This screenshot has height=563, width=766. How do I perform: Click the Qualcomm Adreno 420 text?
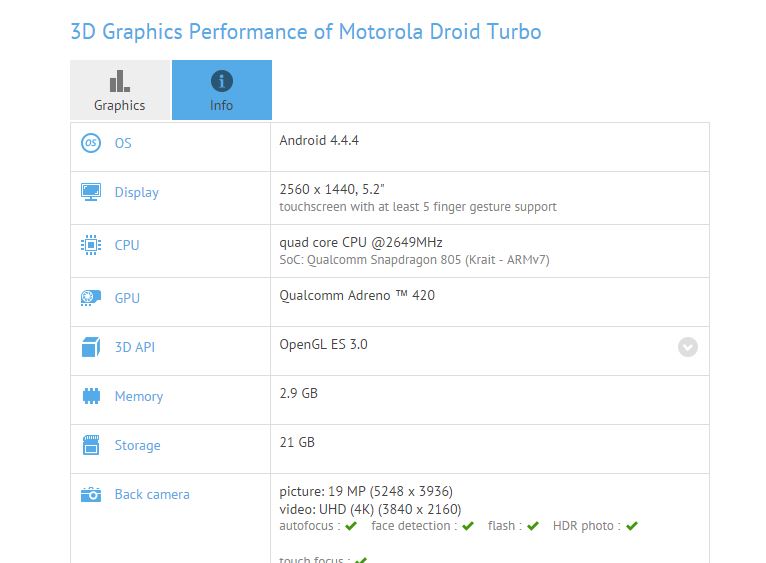pyautogui.click(x=357, y=295)
